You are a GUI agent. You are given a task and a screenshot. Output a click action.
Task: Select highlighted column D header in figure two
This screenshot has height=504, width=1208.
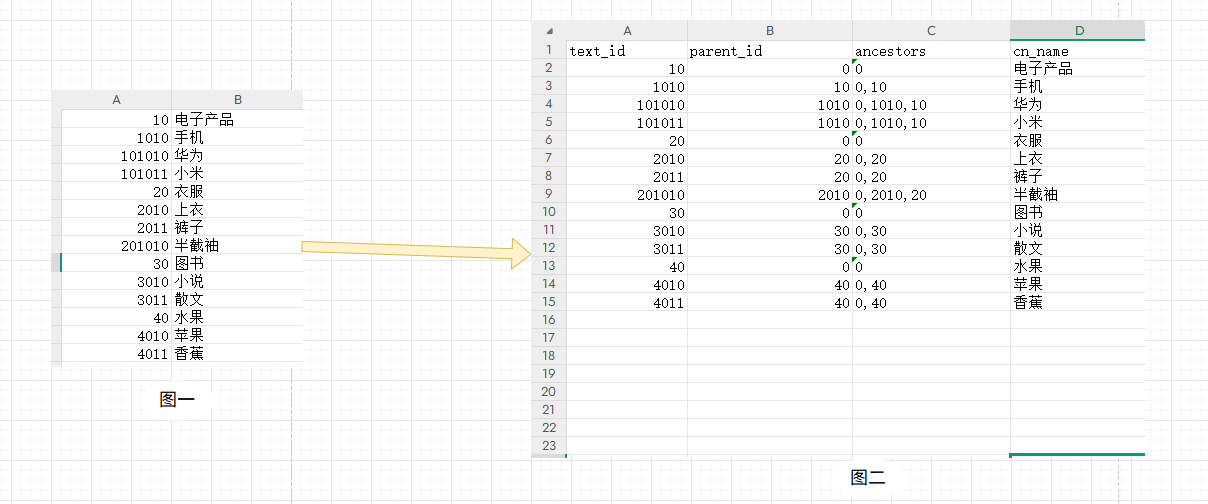(1077, 30)
